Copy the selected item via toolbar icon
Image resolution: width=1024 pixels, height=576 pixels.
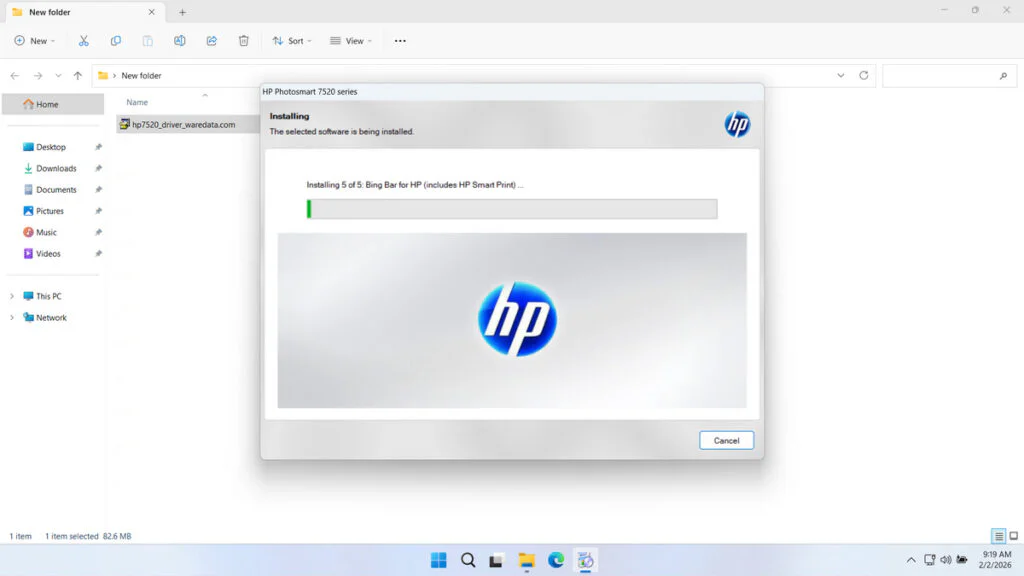click(x=116, y=40)
